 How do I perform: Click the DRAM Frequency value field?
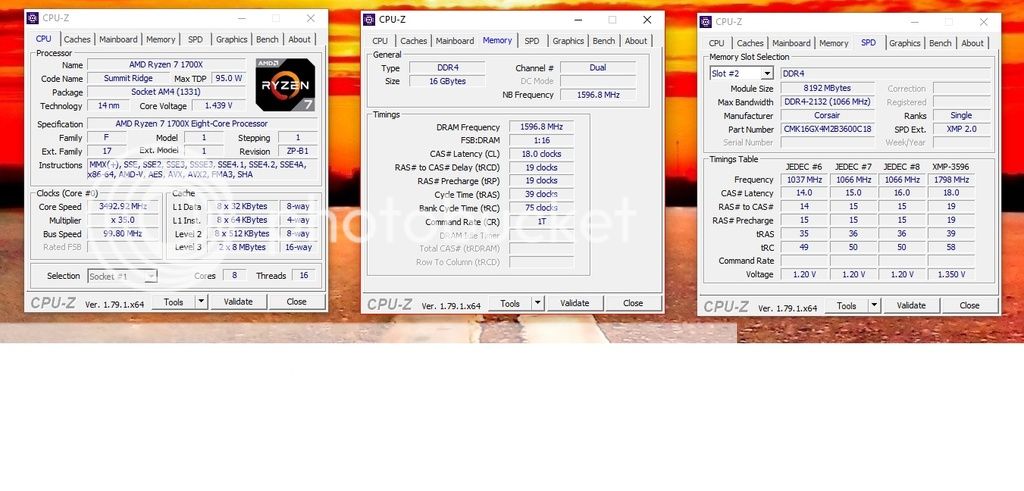point(541,127)
